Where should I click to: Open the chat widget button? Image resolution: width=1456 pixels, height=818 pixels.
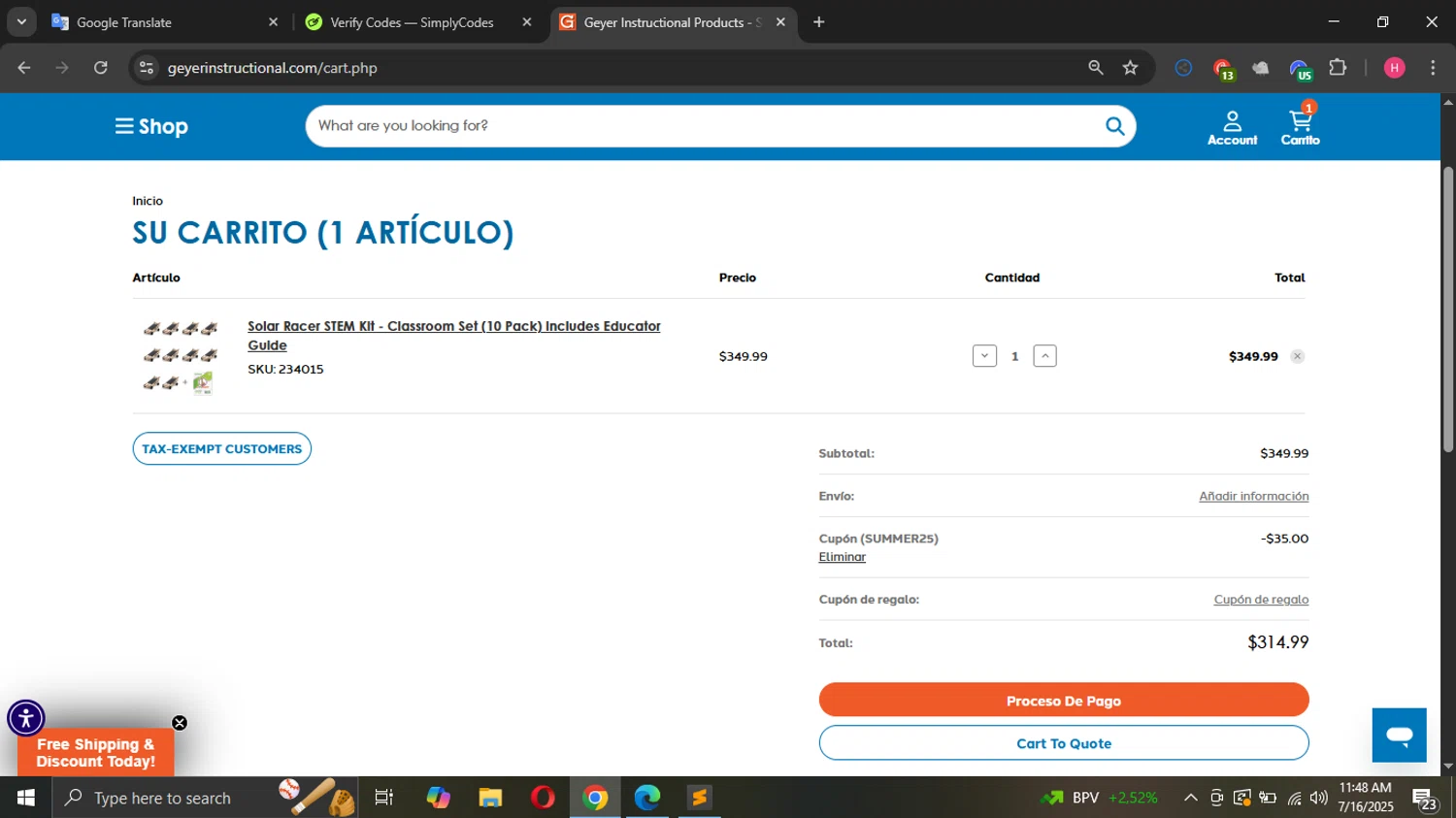tap(1399, 735)
